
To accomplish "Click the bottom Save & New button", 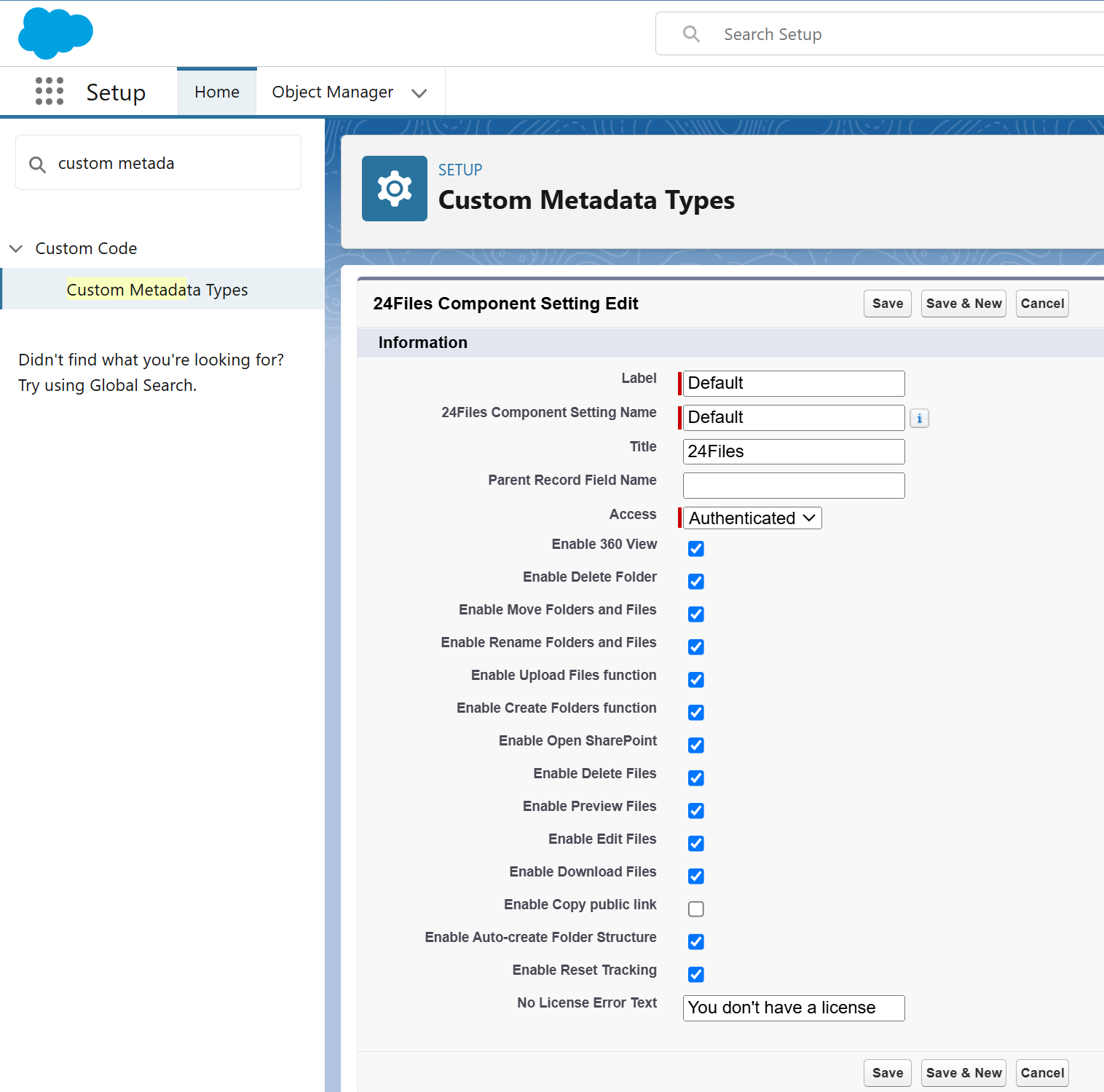I will pyautogui.click(x=963, y=1073).
